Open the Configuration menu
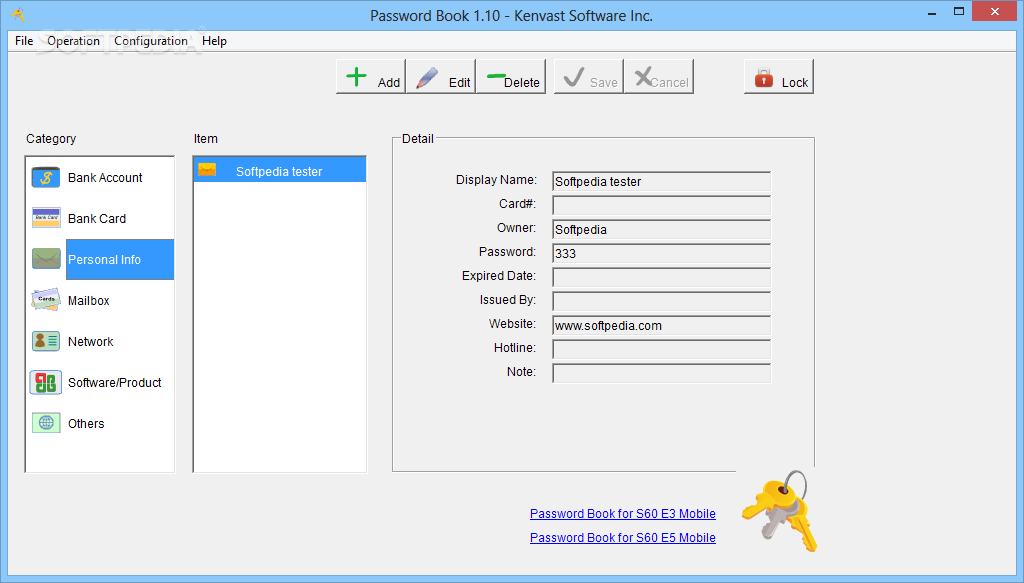The image size is (1024, 583). point(151,41)
